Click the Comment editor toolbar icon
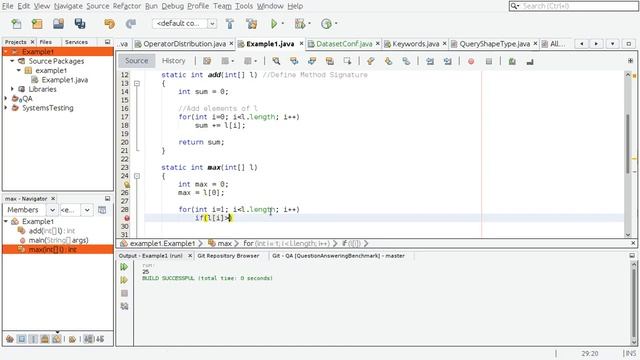The image size is (640, 360). click(x=512, y=61)
